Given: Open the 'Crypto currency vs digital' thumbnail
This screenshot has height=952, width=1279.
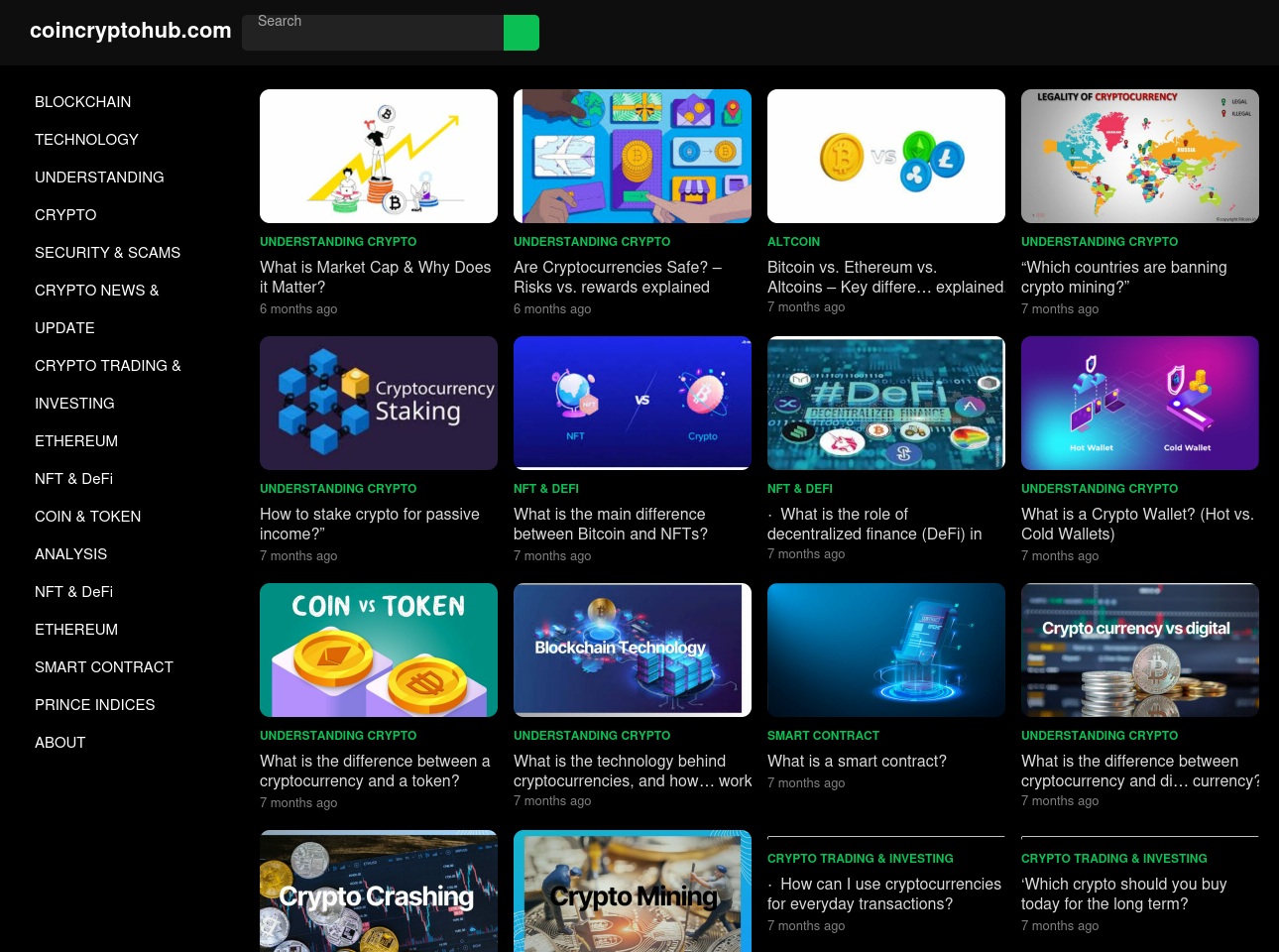Looking at the screenshot, I should pyautogui.click(x=1140, y=651).
